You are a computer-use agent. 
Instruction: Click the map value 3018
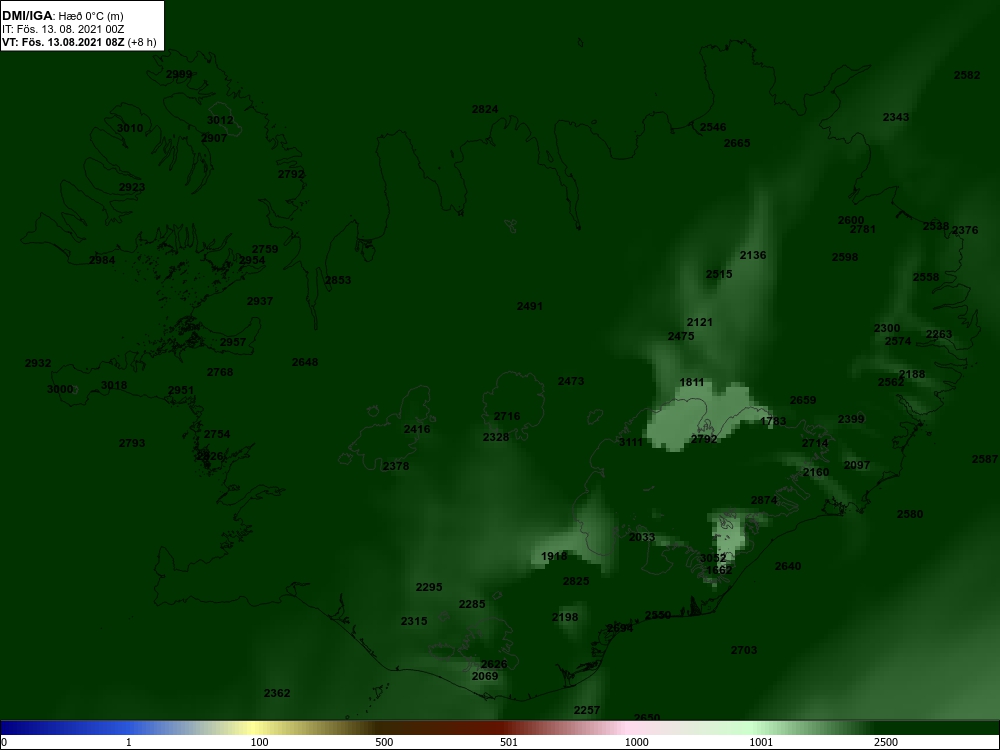point(114,385)
